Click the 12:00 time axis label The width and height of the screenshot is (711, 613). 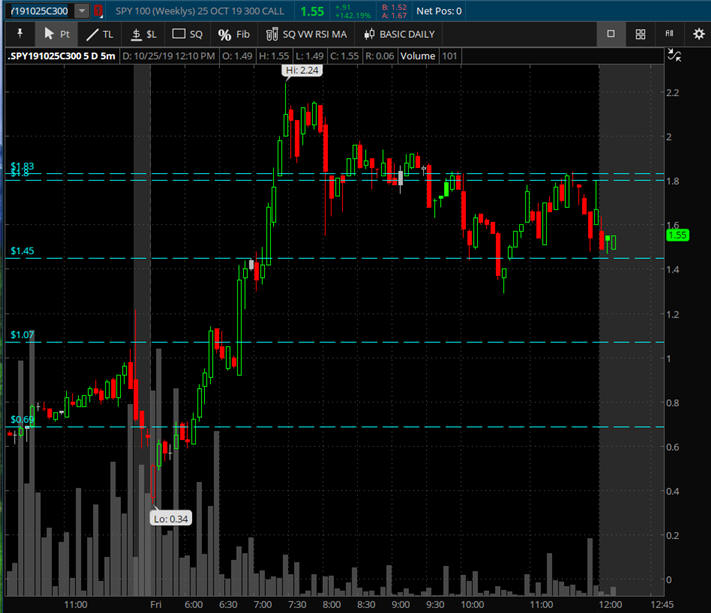(610, 604)
